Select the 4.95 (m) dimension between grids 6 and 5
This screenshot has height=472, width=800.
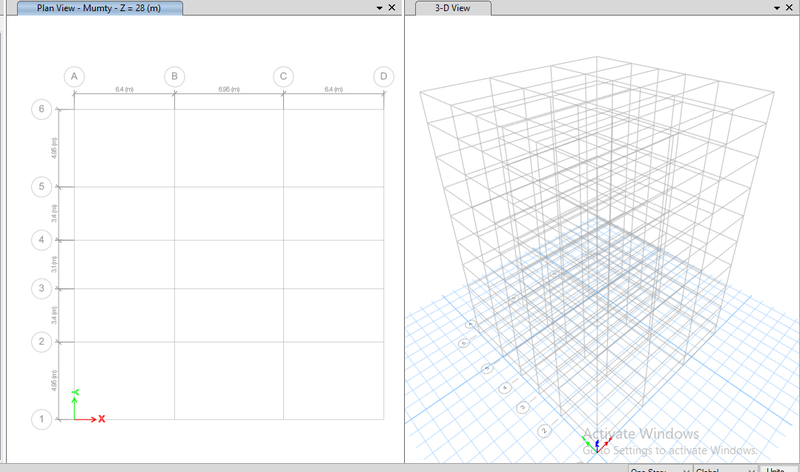(x=55, y=148)
